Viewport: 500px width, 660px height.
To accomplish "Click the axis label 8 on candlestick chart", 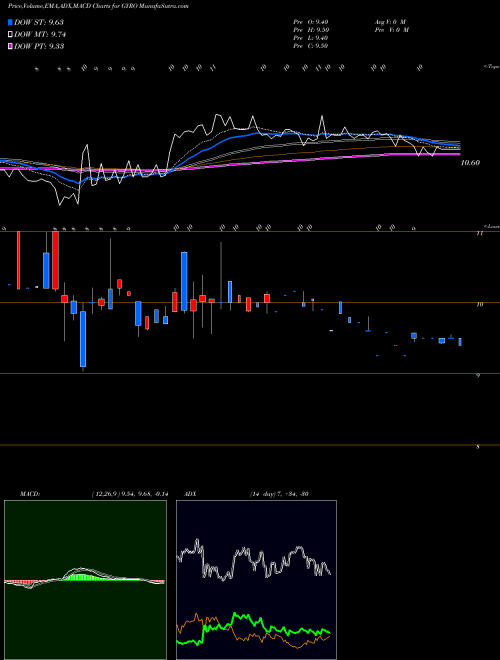I will tap(478, 447).
